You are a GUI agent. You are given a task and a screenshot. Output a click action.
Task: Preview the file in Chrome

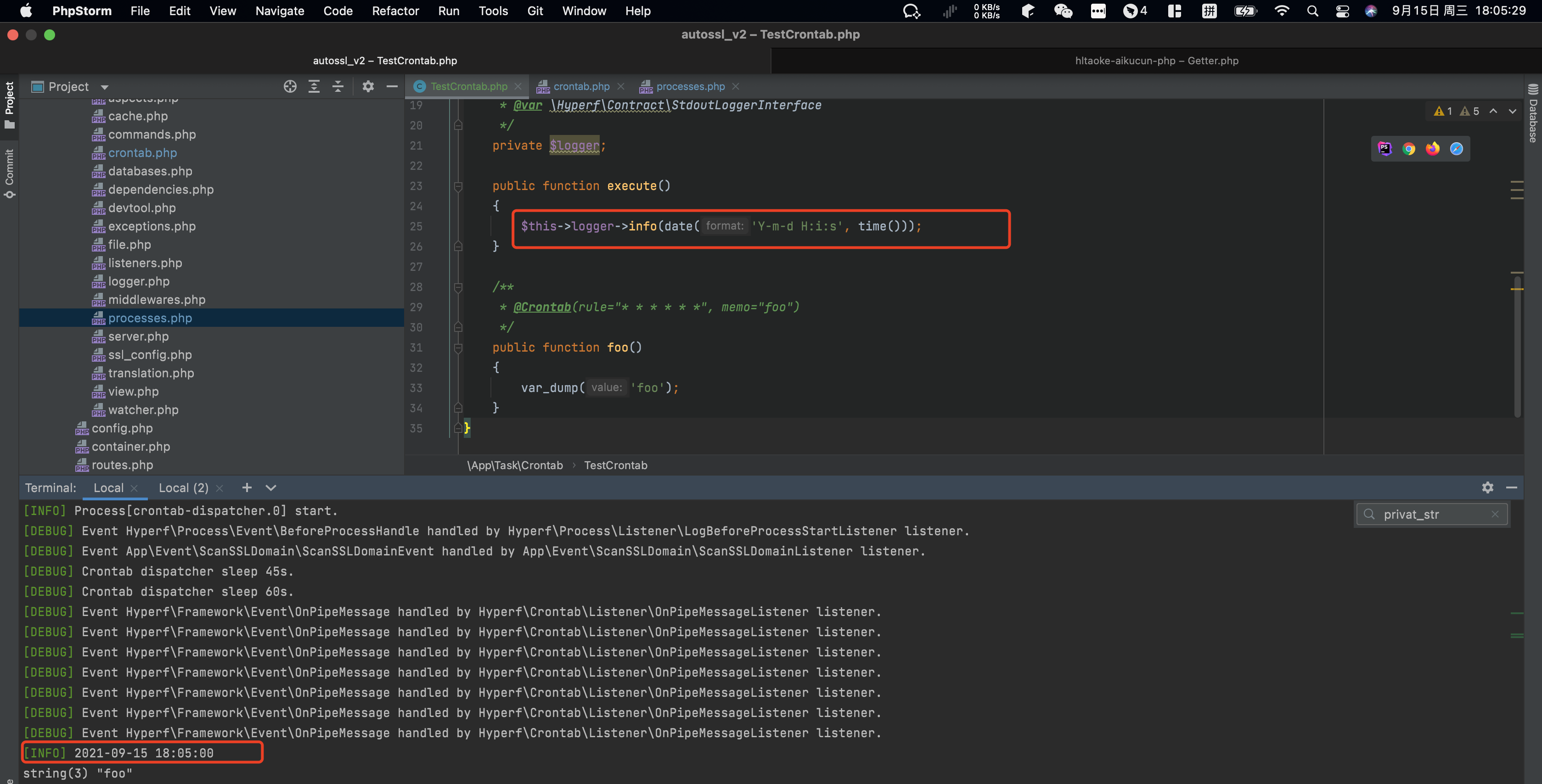tap(1408, 148)
